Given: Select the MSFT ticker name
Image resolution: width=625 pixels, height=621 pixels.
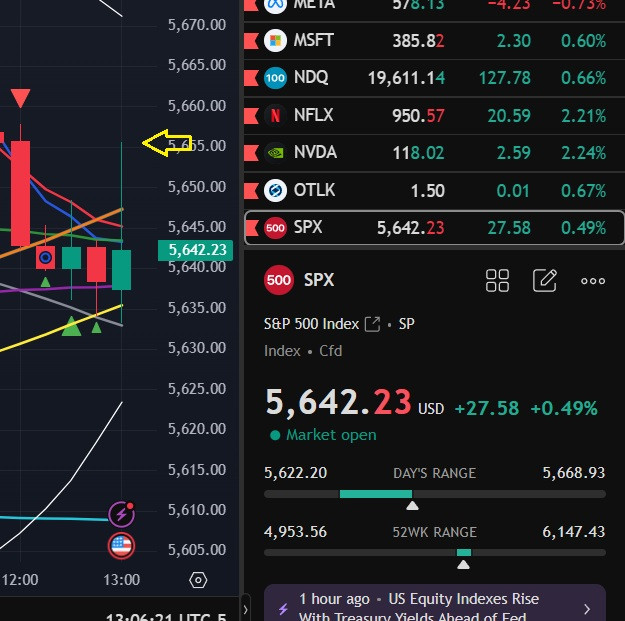Looking at the screenshot, I should click(x=313, y=40).
